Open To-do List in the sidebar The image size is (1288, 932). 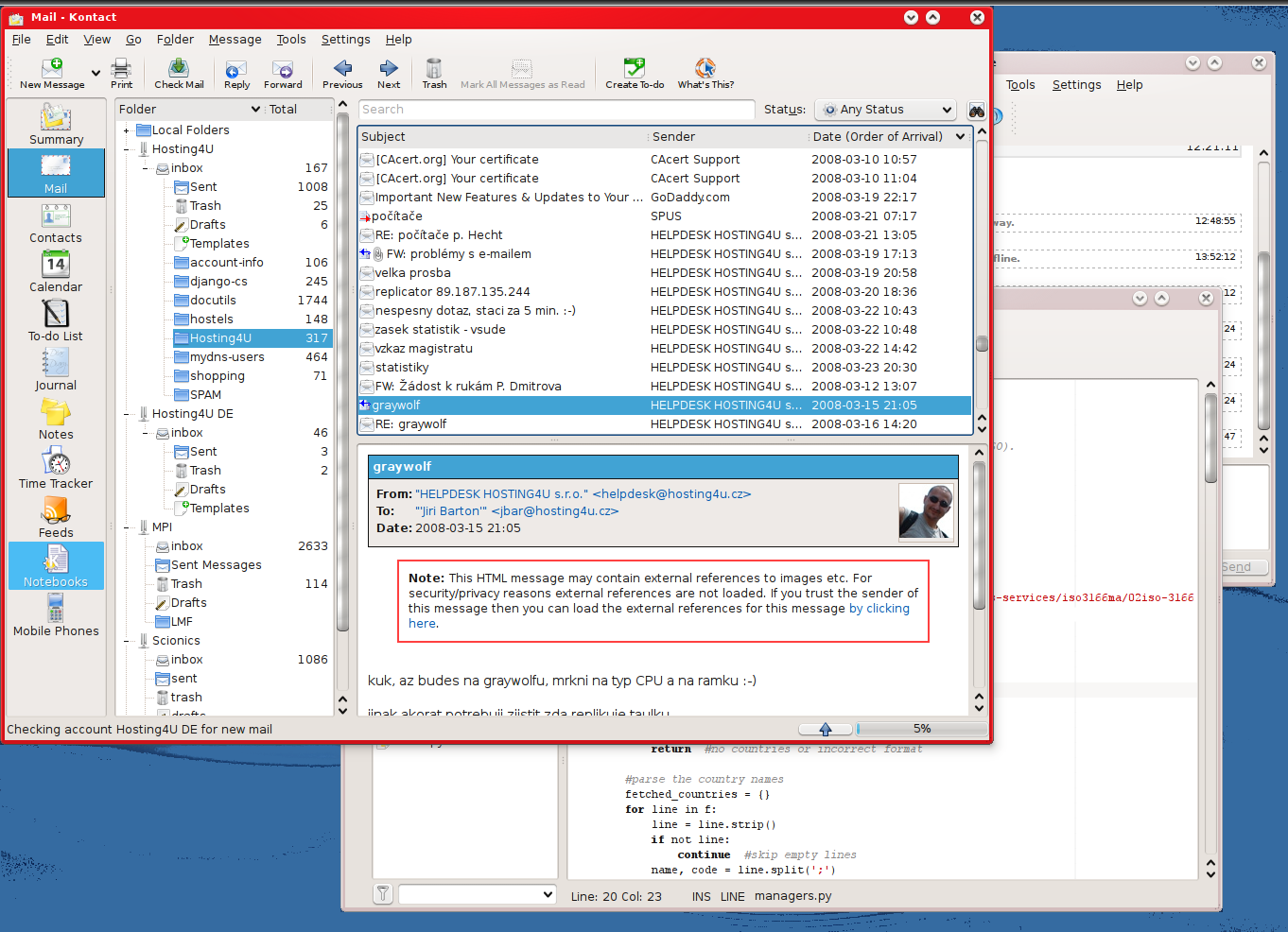point(56,322)
